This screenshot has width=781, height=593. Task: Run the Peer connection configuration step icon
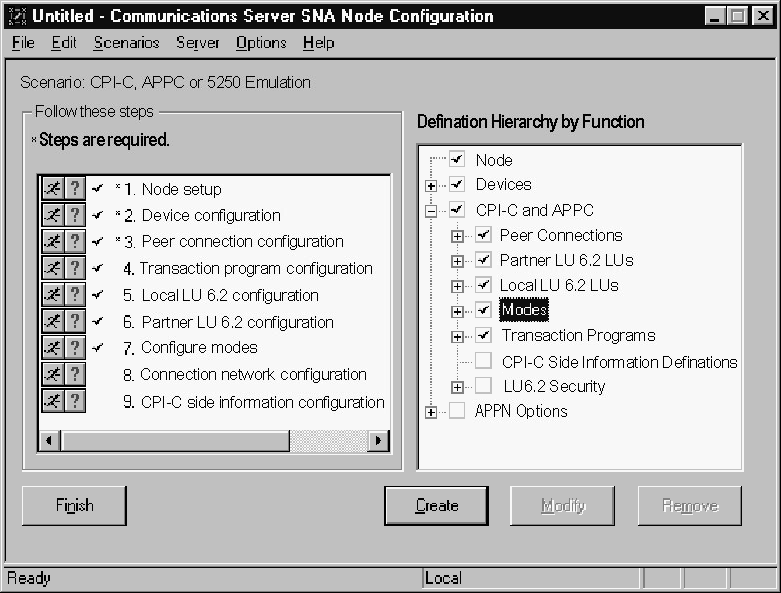tap(53, 242)
